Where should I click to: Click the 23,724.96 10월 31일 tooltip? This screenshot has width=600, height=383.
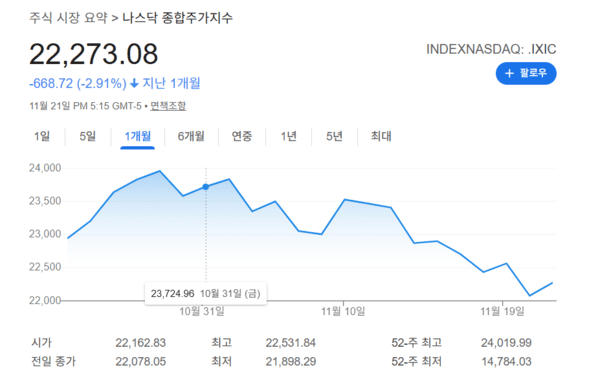205,294
